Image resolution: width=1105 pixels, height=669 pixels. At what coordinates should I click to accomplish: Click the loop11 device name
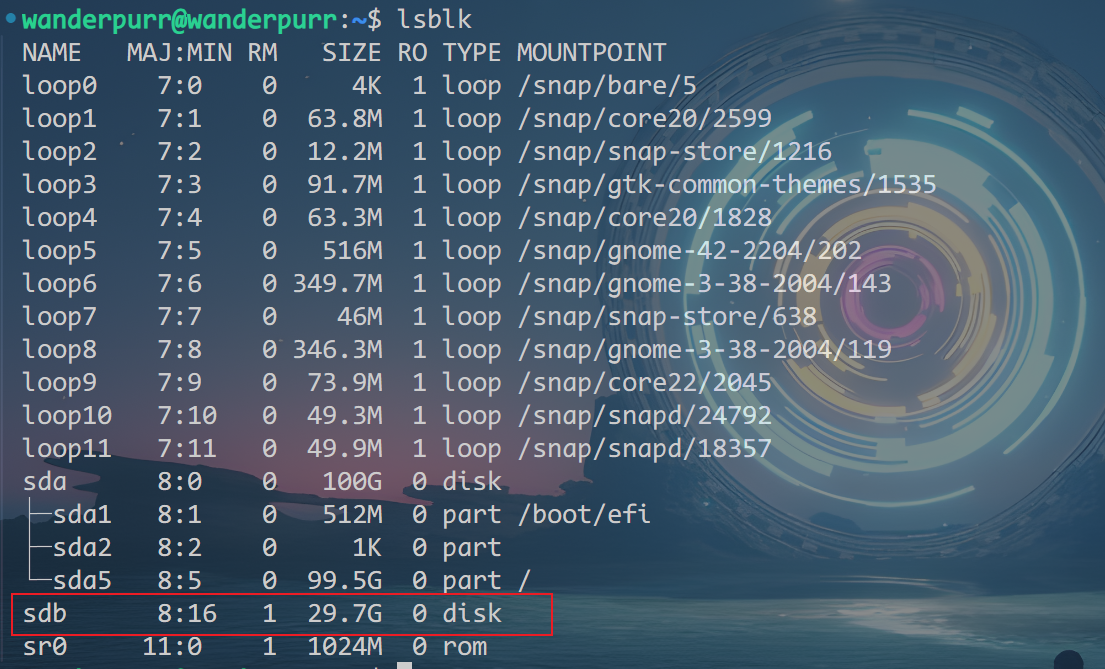(x=68, y=449)
